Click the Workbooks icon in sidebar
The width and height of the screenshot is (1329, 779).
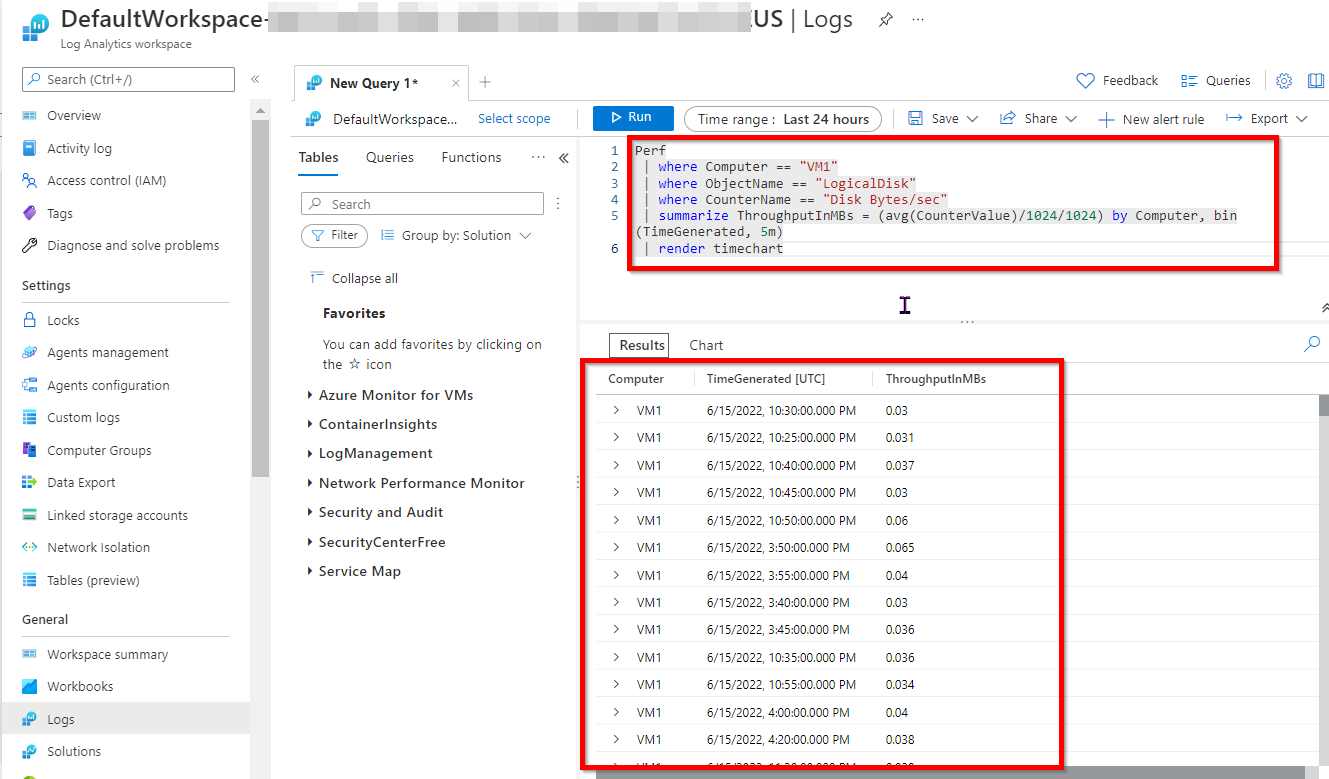[30, 687]
